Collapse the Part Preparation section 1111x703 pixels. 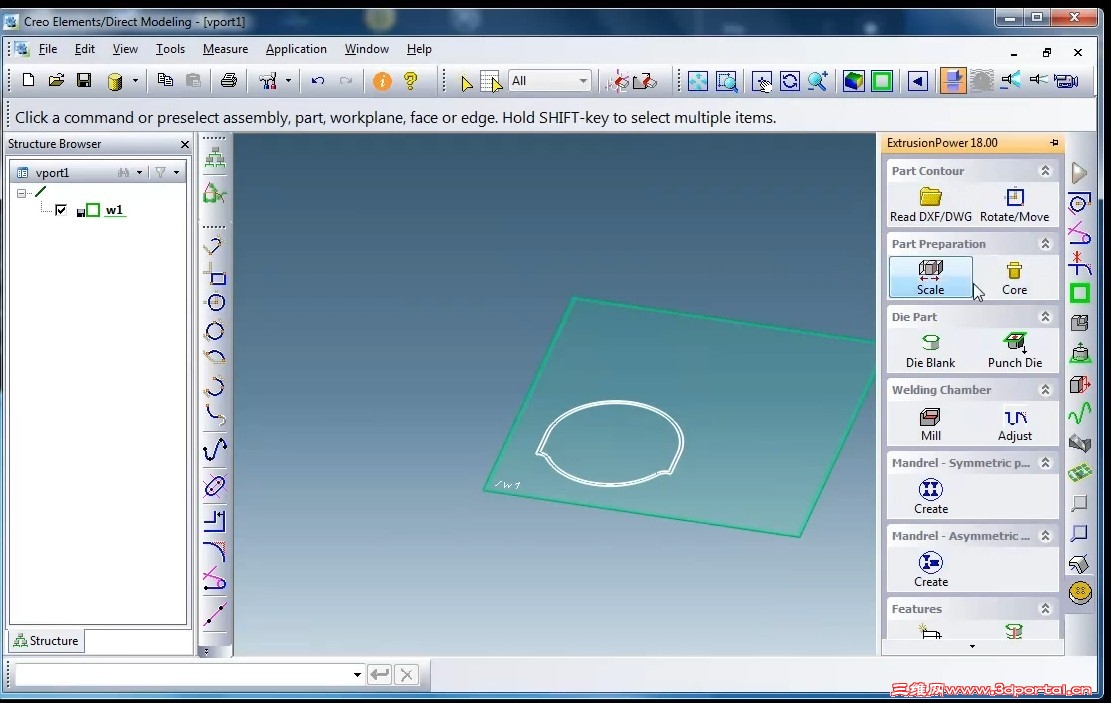tap(1044, 244)
